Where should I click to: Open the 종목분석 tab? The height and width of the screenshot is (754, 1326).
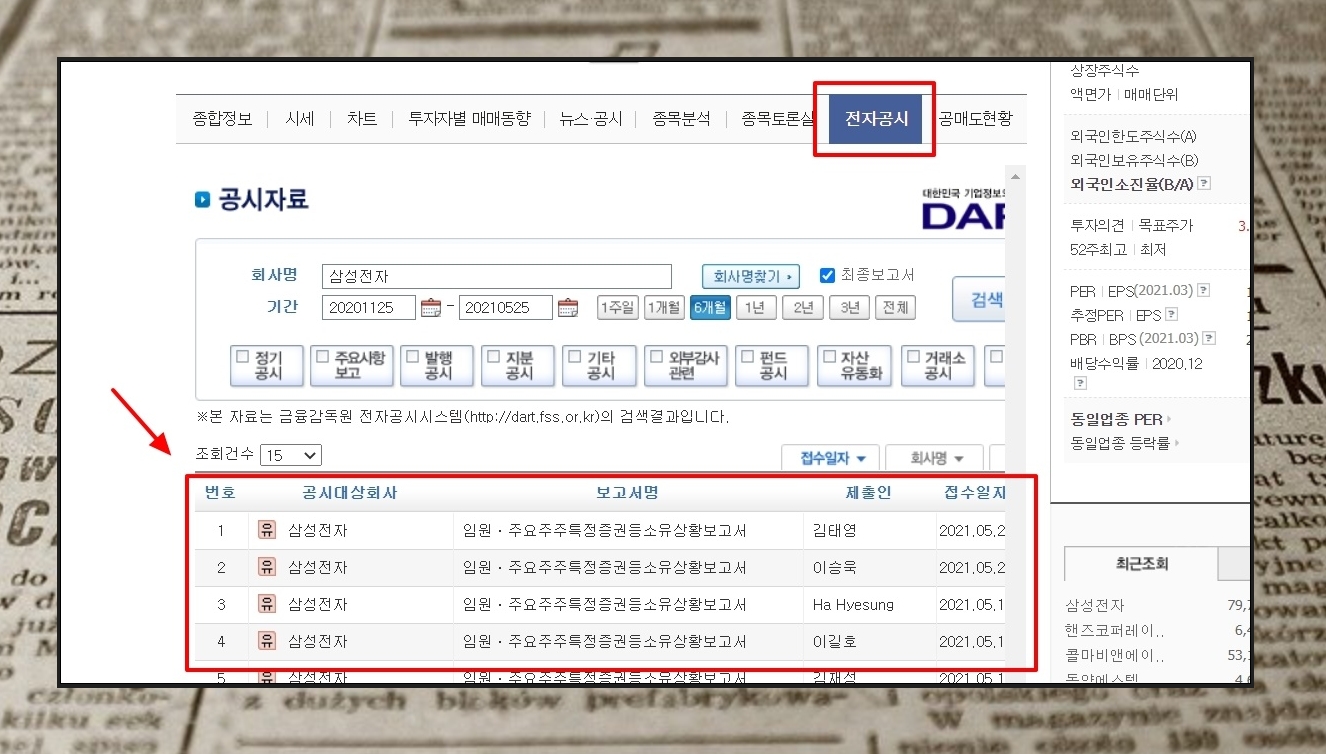point(681,119)
